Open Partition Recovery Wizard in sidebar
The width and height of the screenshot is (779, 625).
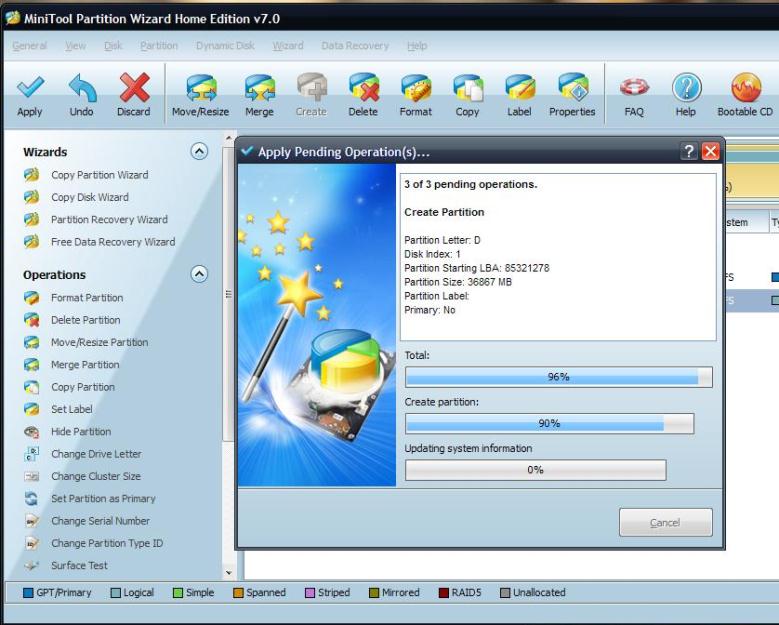click(109, 220)
